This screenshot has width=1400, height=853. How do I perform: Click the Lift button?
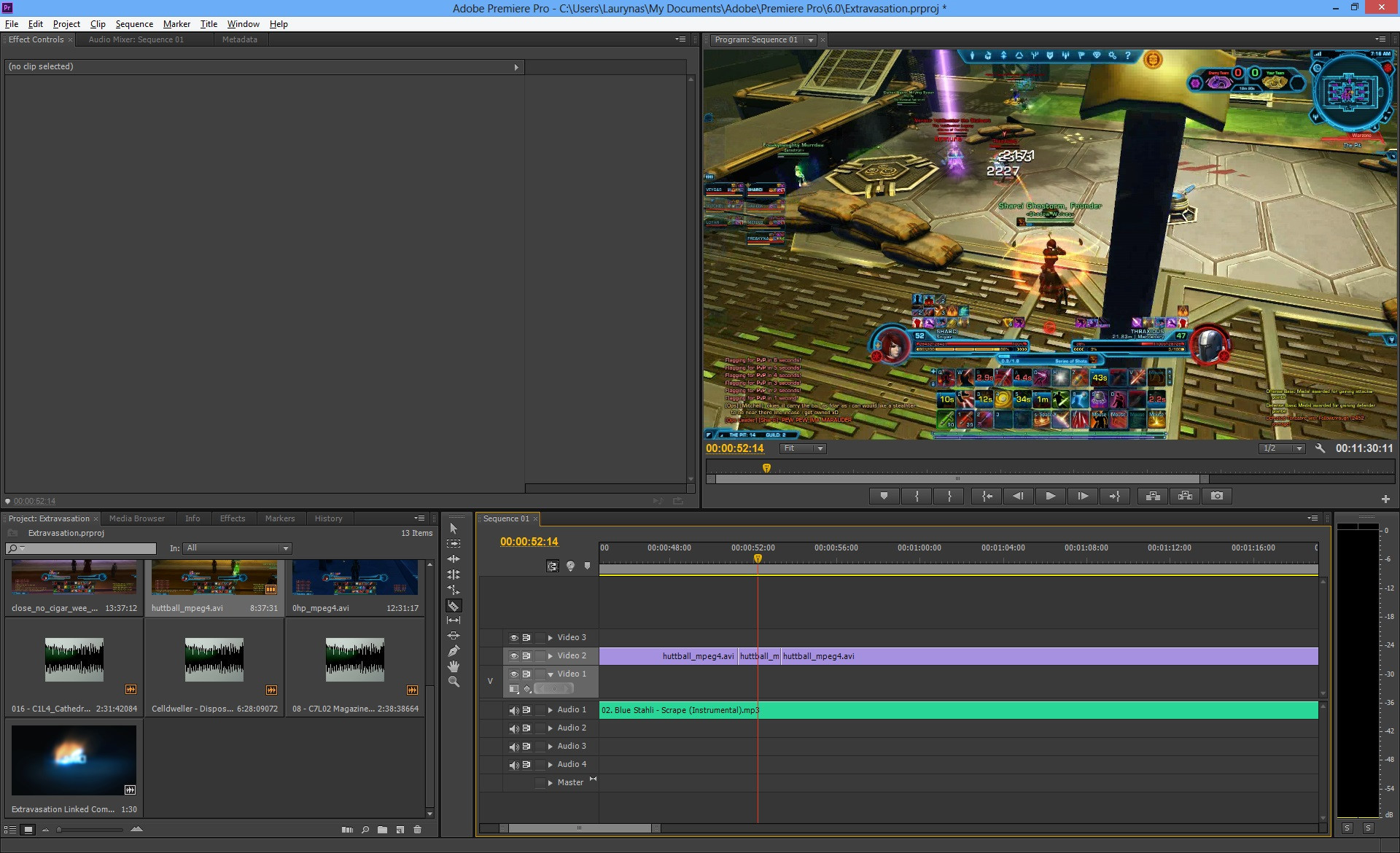pos(1153,496)
